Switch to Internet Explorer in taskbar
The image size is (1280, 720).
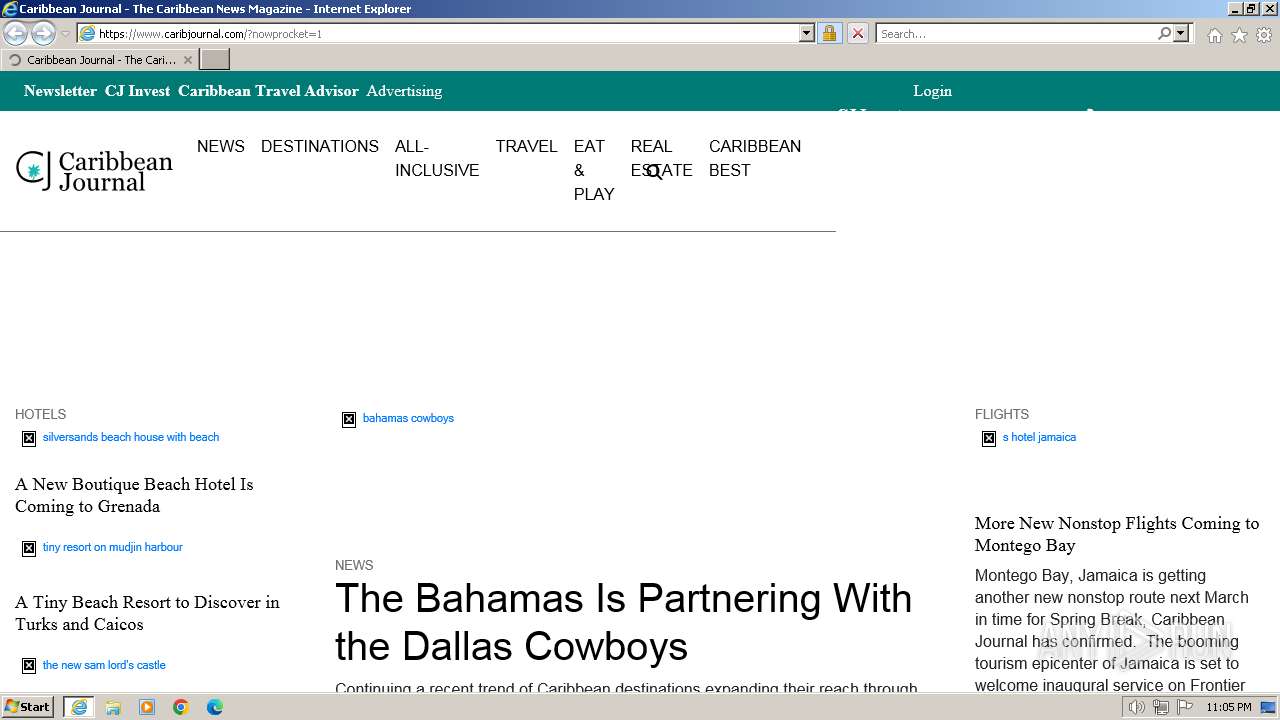click(79, 707)
